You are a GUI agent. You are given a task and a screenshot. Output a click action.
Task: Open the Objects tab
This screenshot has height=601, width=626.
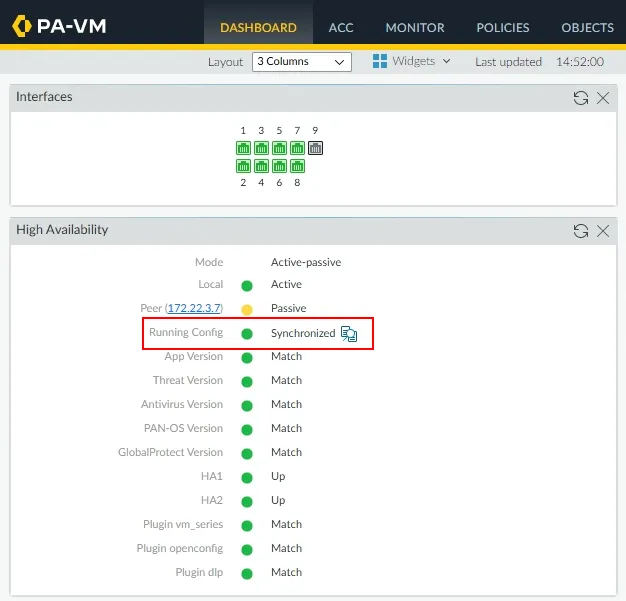click(x=587, y=27)
